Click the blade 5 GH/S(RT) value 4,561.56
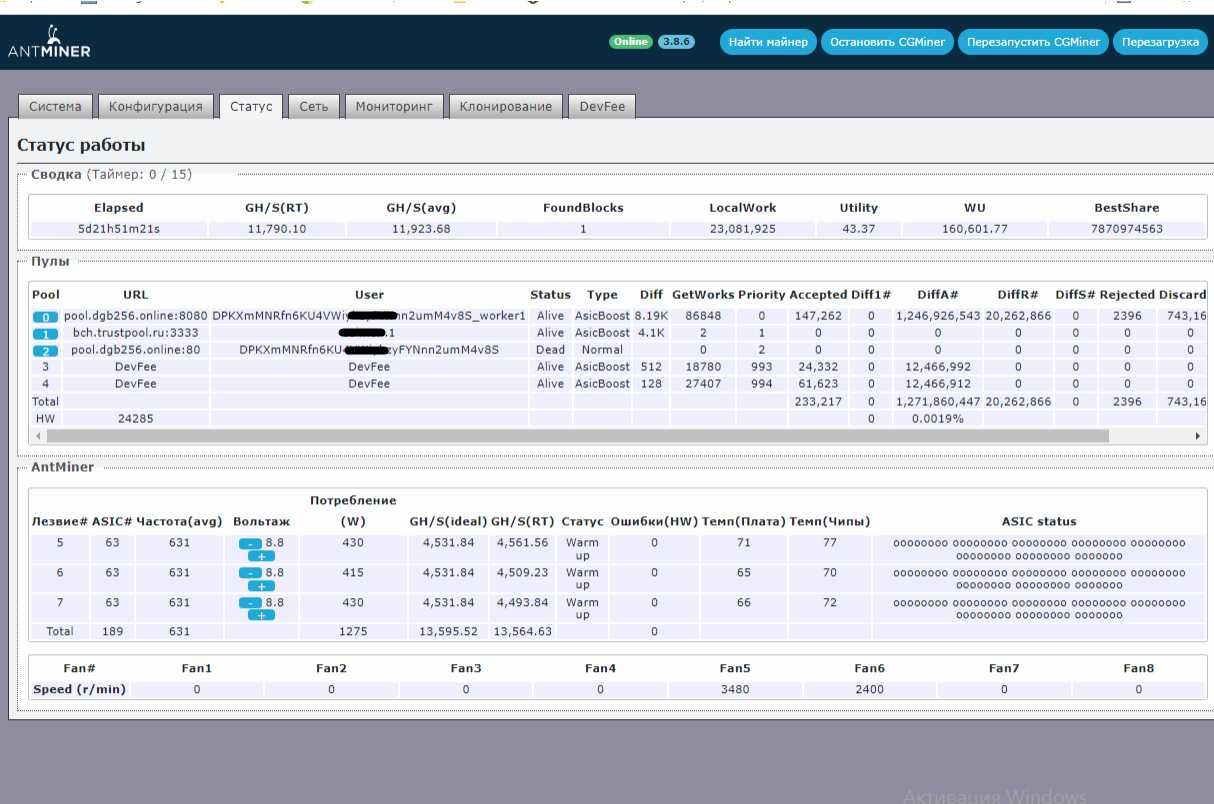Screen dimensions: 1214x804 tap(522, 543)
